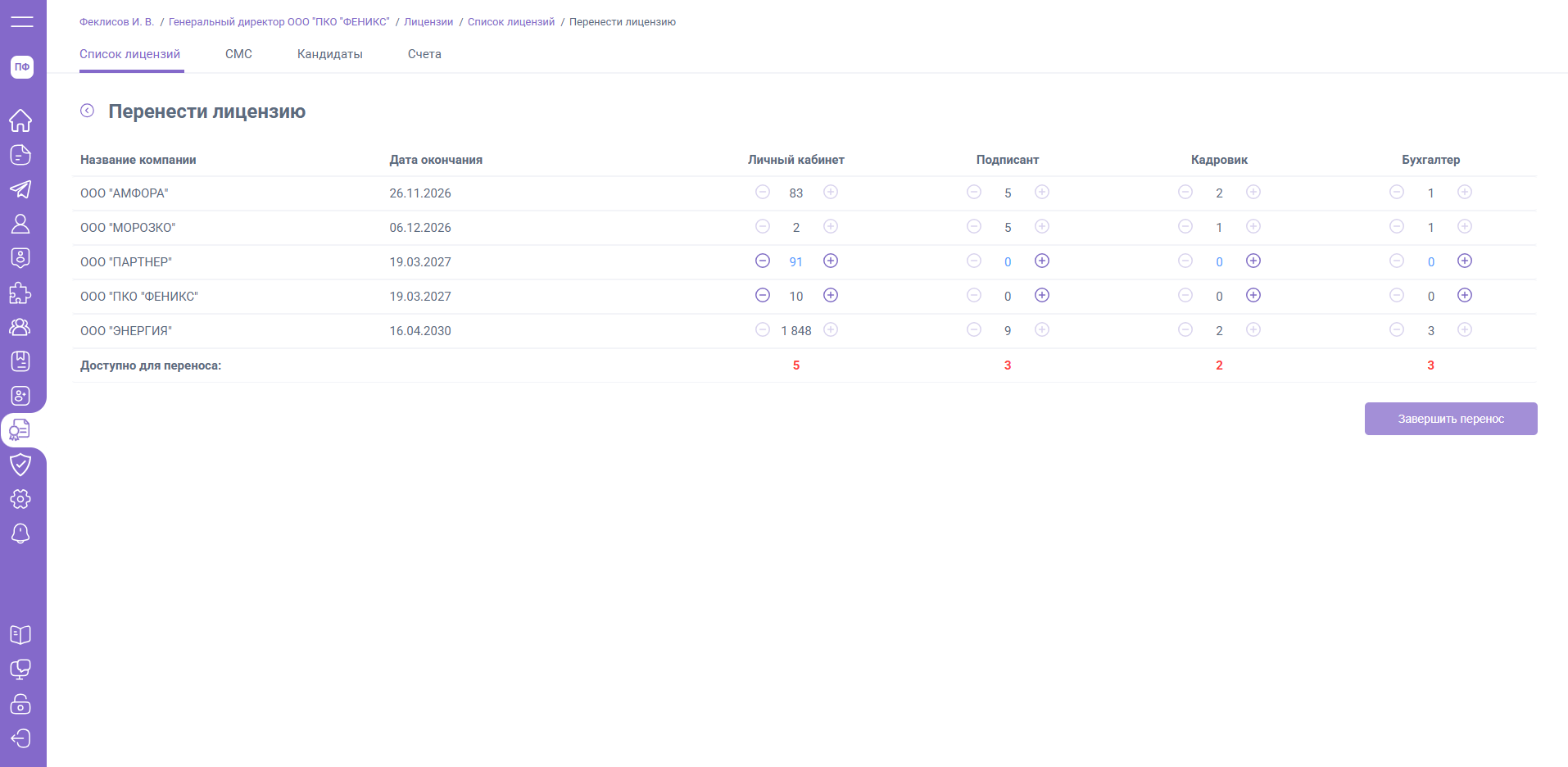Viewport: 1568px width, 767px height.
Task: Open the paper plane sidebar icon
Action: coord(20,189)
